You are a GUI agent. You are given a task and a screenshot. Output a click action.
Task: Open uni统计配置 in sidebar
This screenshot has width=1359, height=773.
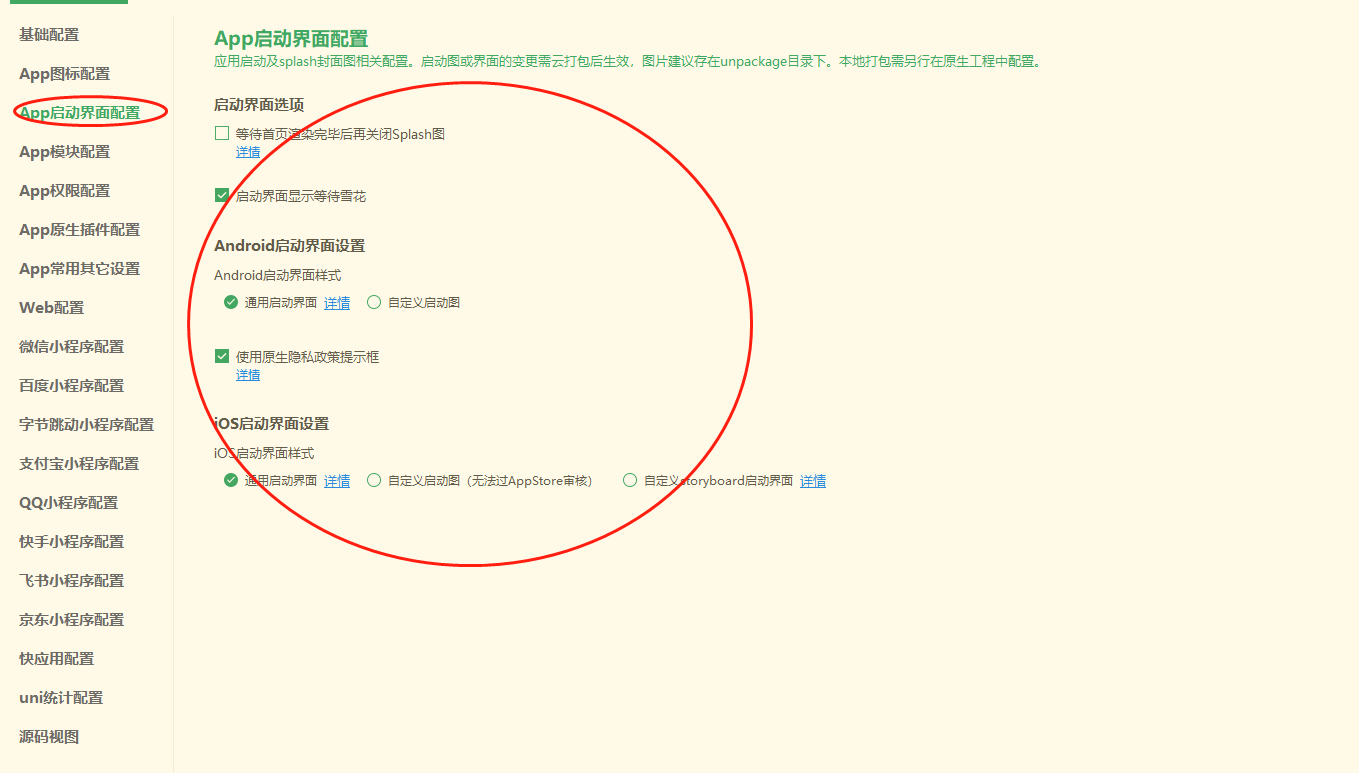[x=61, y=698]
